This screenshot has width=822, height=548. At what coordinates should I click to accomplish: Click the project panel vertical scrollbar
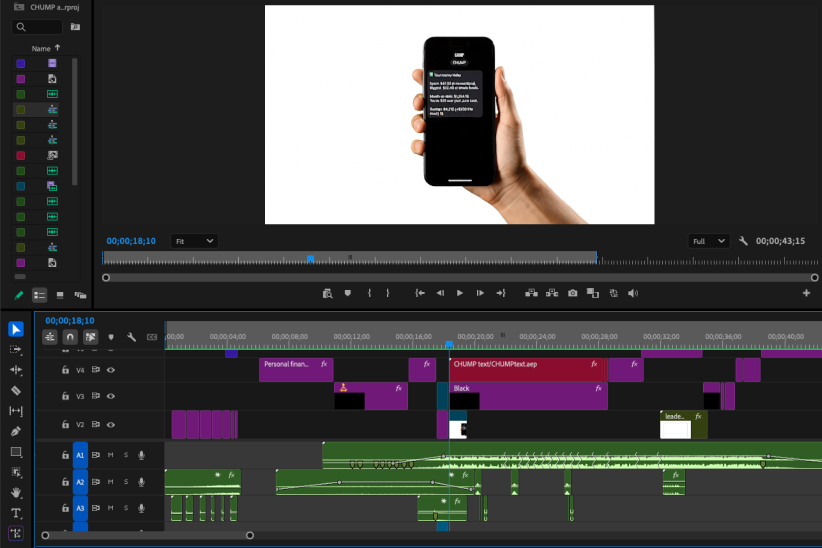74,121
